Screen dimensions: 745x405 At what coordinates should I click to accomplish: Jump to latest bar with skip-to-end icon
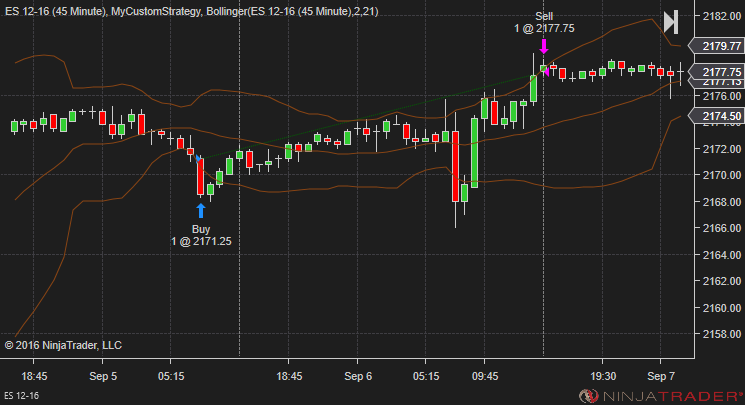pos(671,22)
